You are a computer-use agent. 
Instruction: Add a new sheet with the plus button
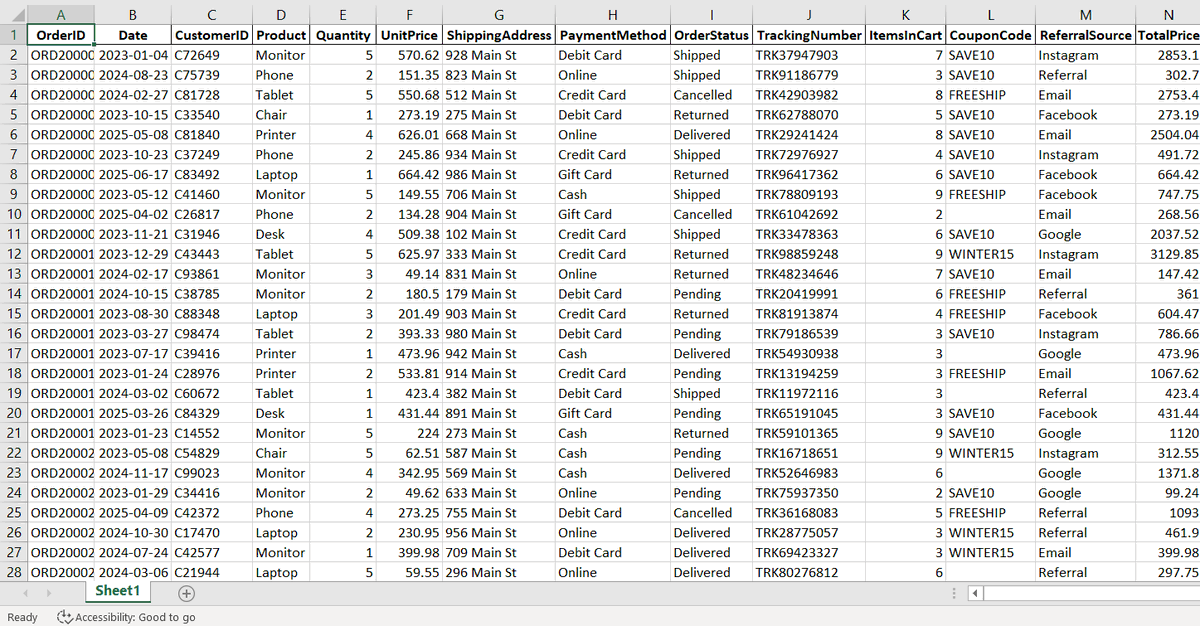click(x=185, y=593)
